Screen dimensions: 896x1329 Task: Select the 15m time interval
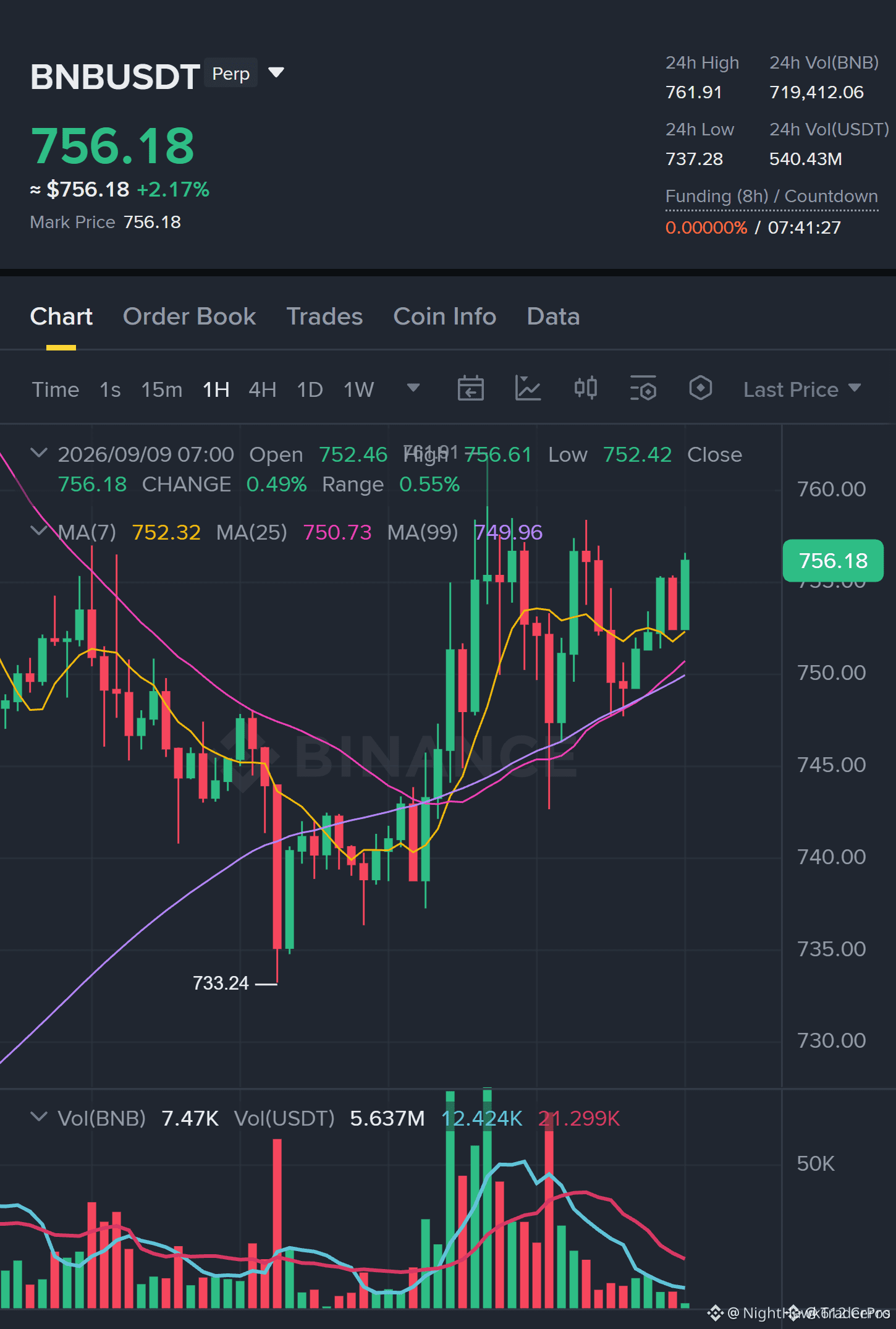[162, 389]
